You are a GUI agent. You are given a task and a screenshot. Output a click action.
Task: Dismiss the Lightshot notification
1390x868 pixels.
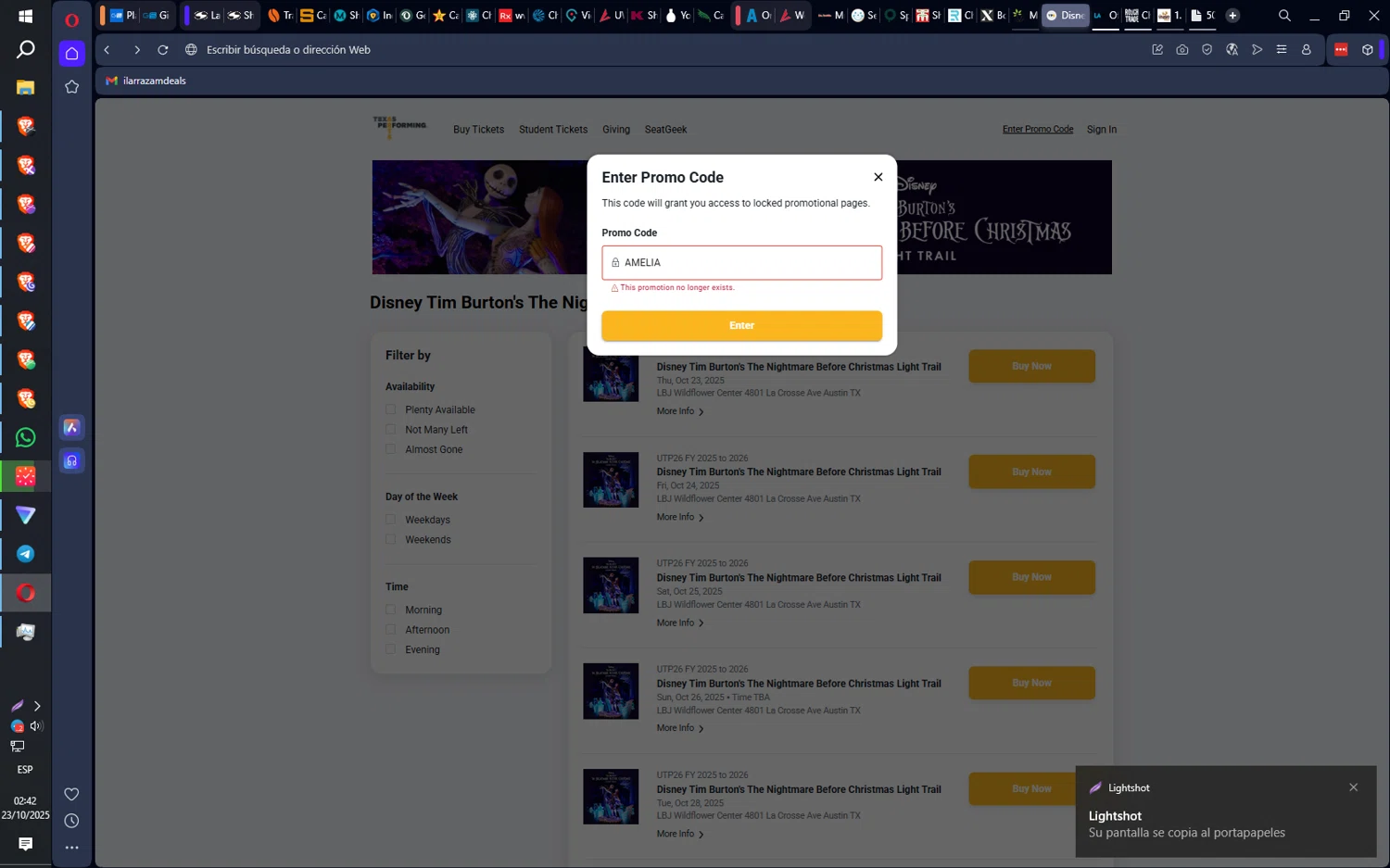[1353, 787]
